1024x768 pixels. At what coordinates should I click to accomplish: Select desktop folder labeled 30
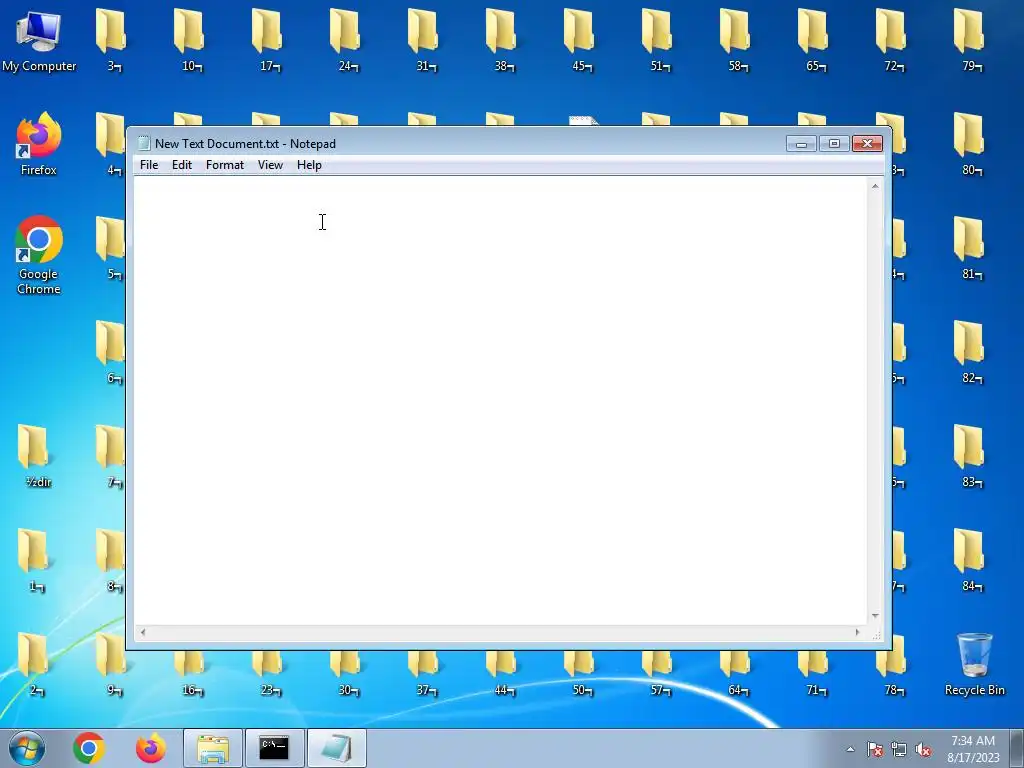[x=346, y=673]
